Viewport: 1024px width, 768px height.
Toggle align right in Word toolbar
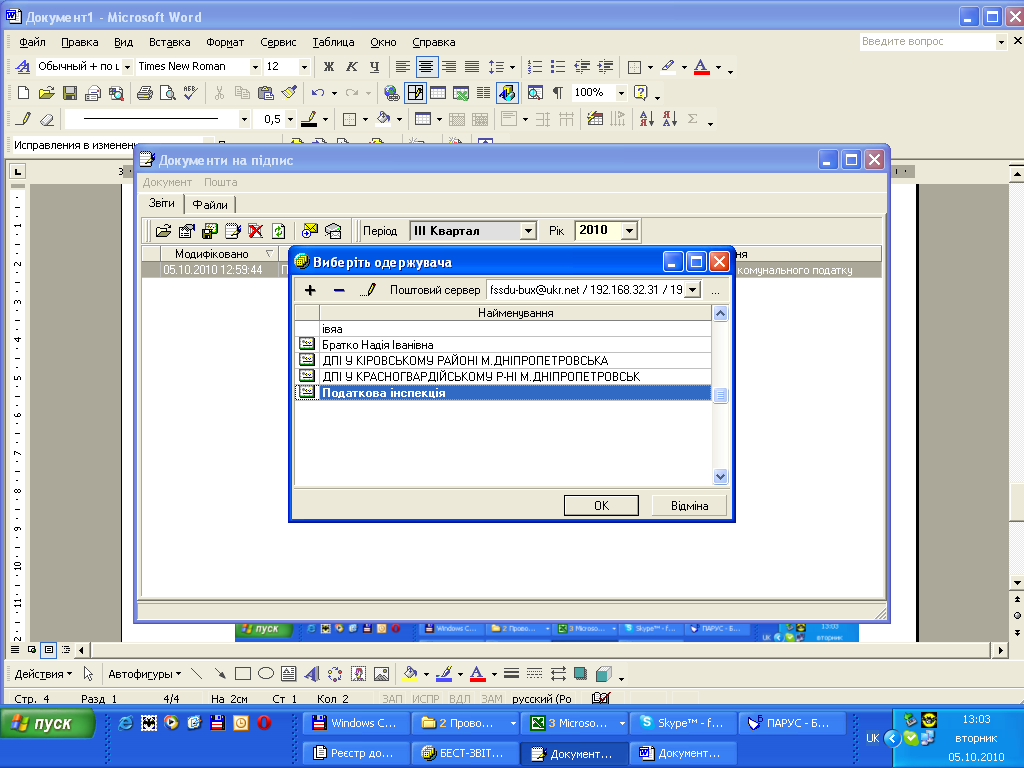tap(449, 66)
